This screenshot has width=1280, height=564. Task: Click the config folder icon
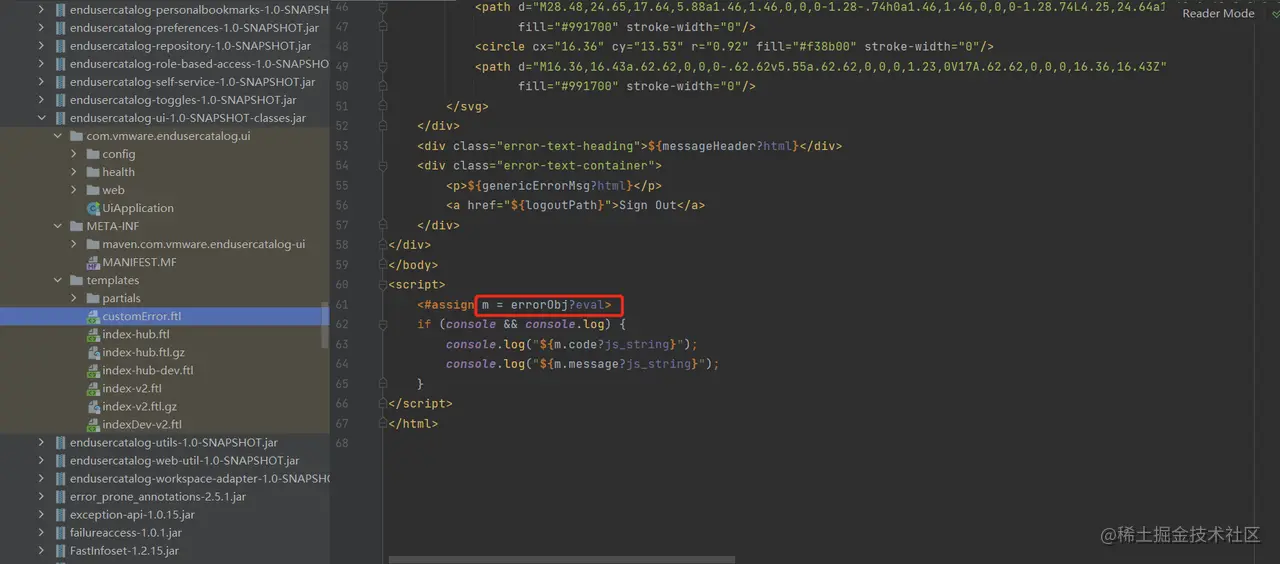pyautogui.click(x=93, y=154)
